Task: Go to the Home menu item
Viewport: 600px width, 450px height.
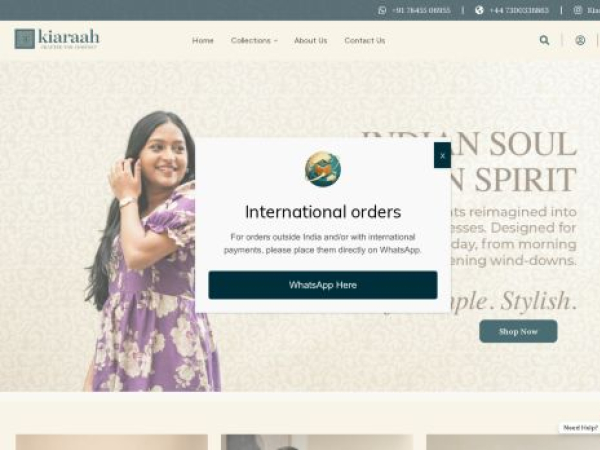Action: [x=203, y=41]
